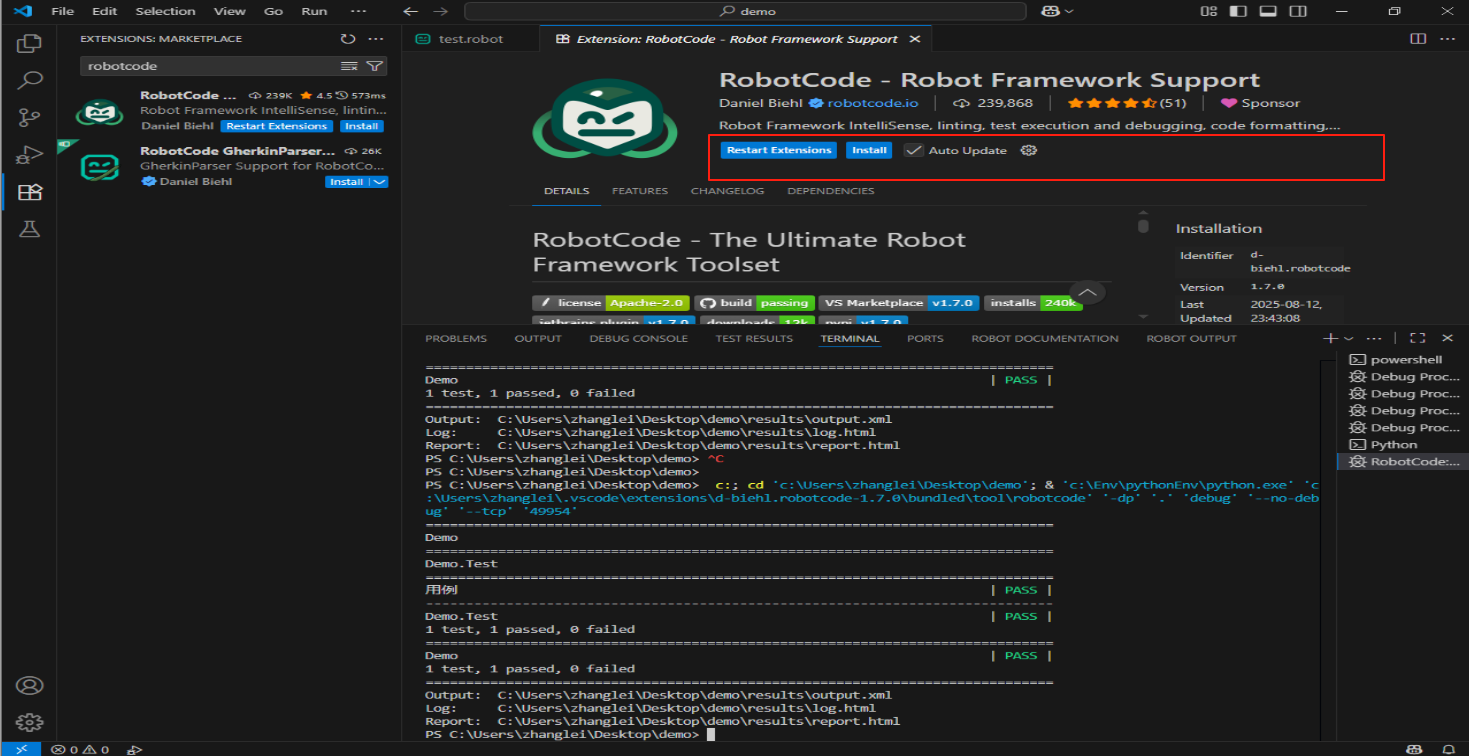Launch a new terminal with plus icon
This screenshot has width=1469, height=756.
tap(1330, 338)
